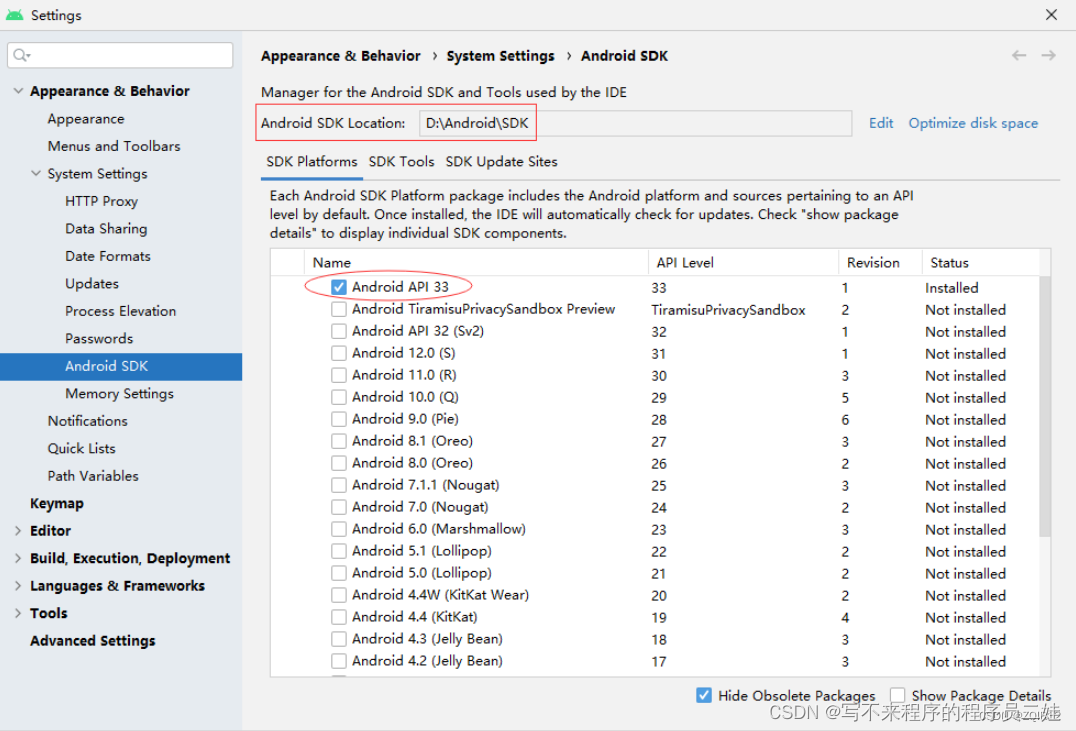Open Appearance settings page
Viewport: 1076px width, 731px height.
click(86, 119)
